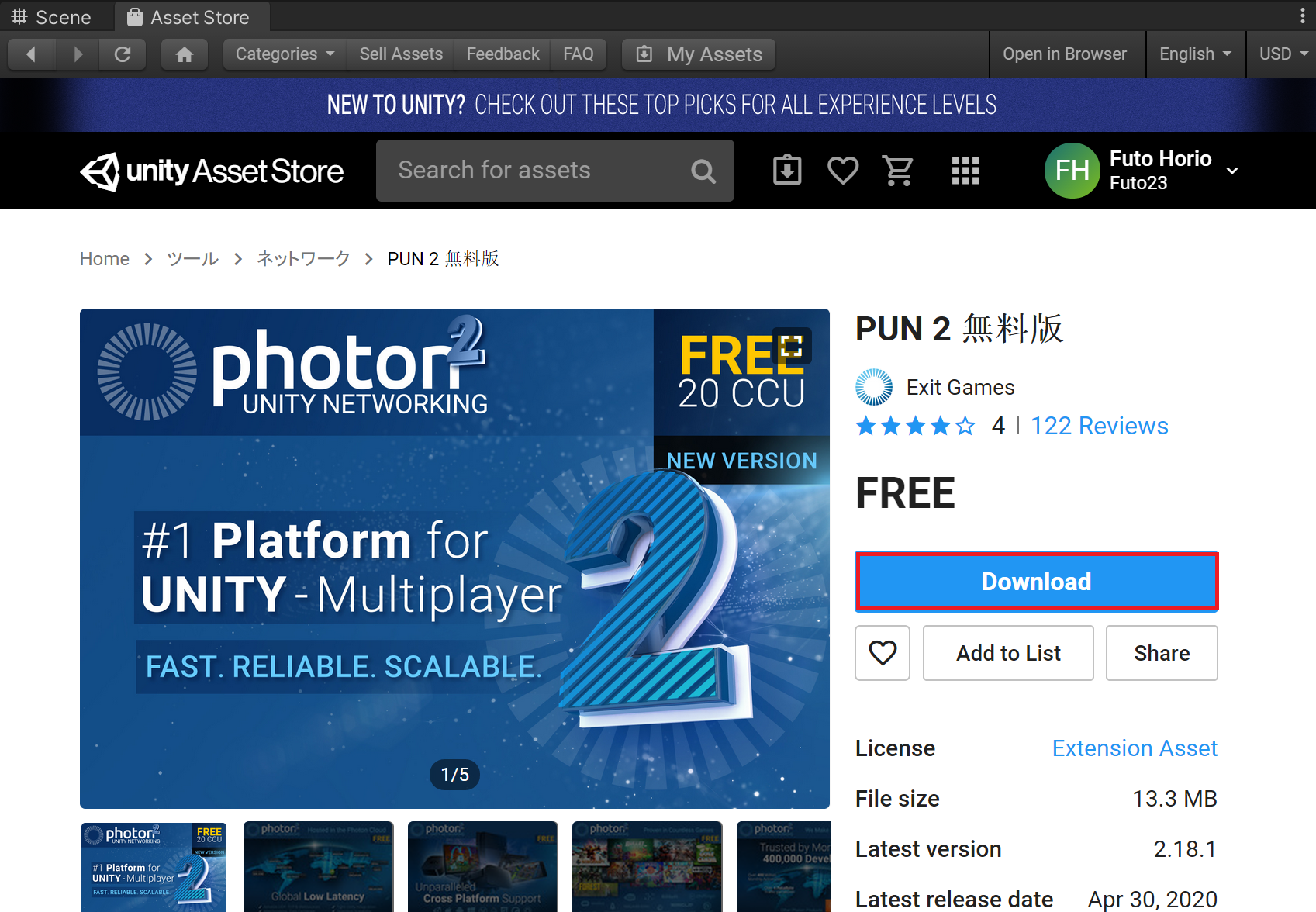Open the apps grid menu icon
The height and width of the screenshot is (912, 1316).
pos(965,171)
